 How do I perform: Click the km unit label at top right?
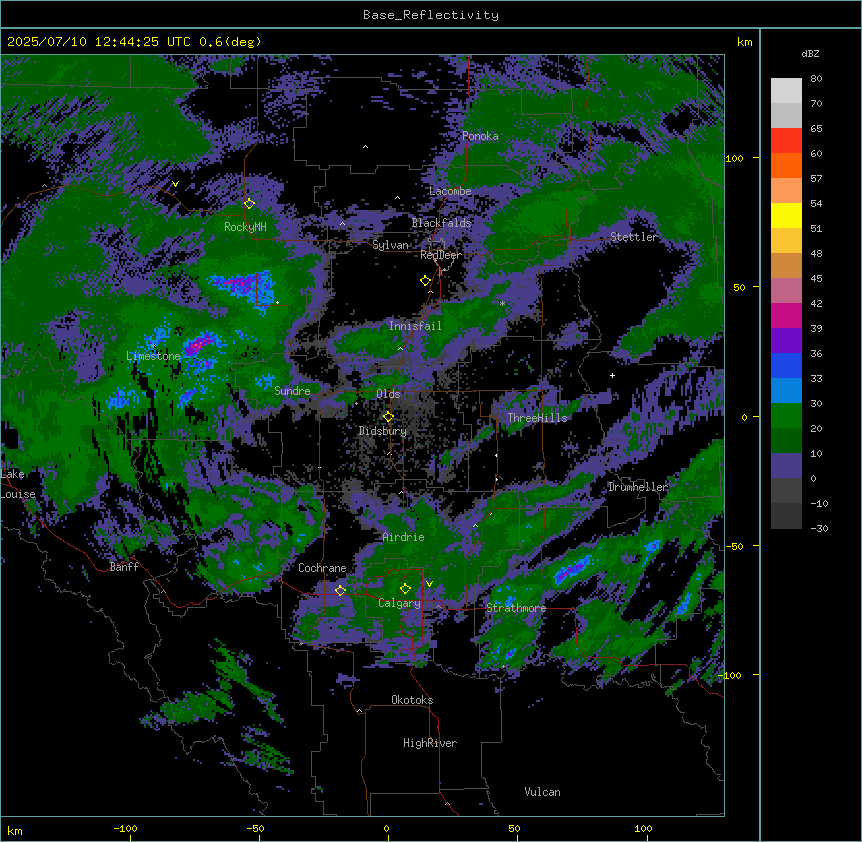[x=744, y=42]
